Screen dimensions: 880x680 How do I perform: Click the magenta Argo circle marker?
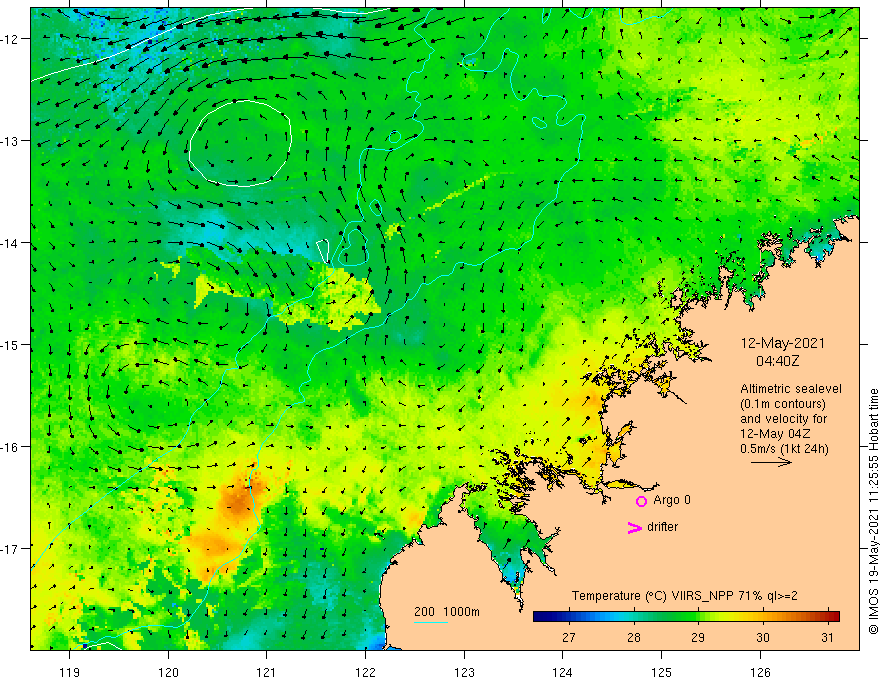641,501
